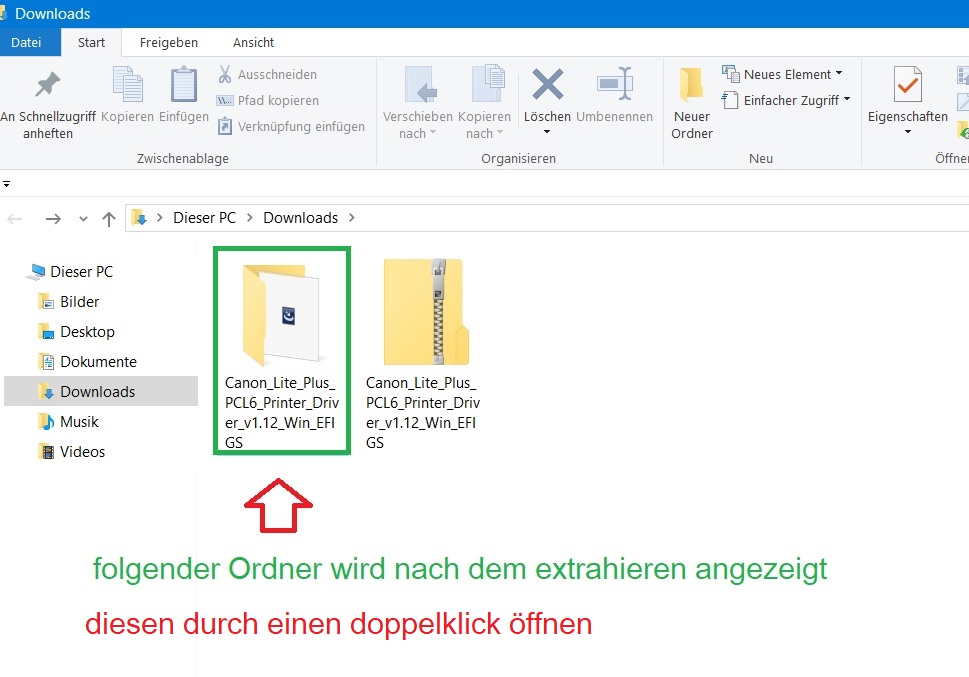
Task: Select the extracted Canon_Lite_Plus driver folder
Action: point(282,351)
